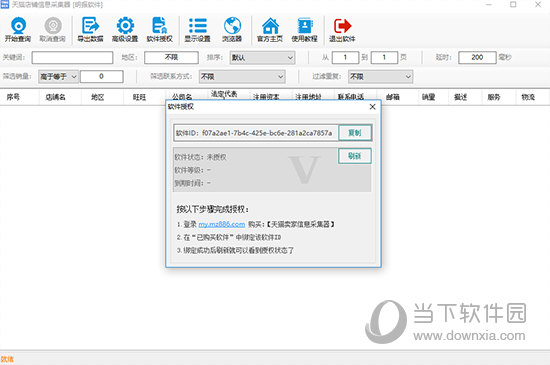Image resolution: width=550 pixels, height=365 pixels.
Task: Minimize the main window
Action: point(489,5)
